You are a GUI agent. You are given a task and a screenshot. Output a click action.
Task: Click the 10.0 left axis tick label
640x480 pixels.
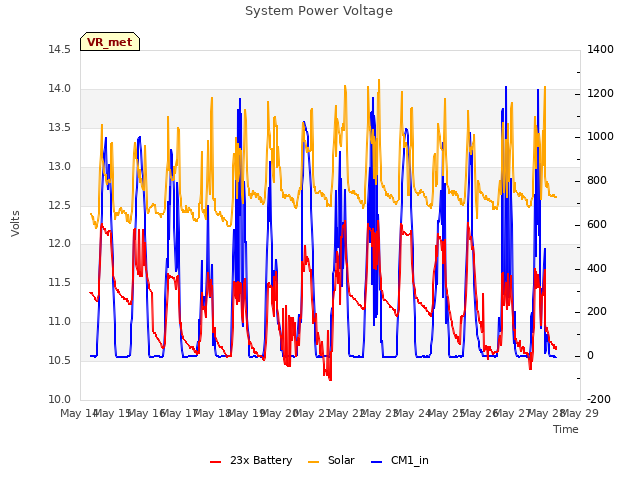point(59,399)
